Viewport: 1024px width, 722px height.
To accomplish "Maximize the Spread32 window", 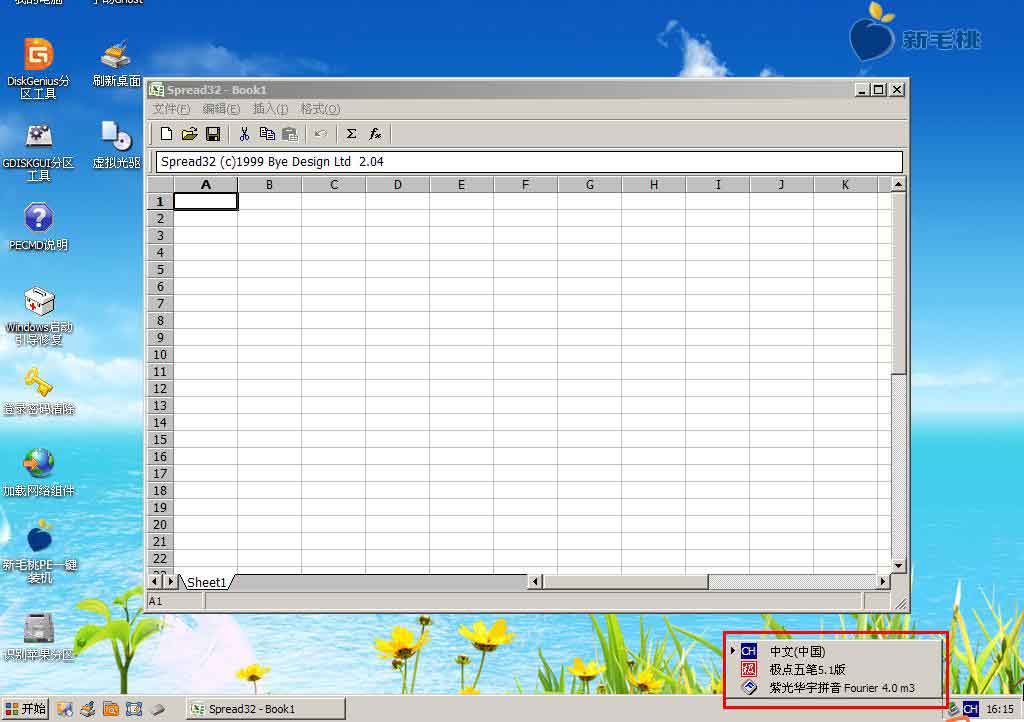I will point(878,90).
